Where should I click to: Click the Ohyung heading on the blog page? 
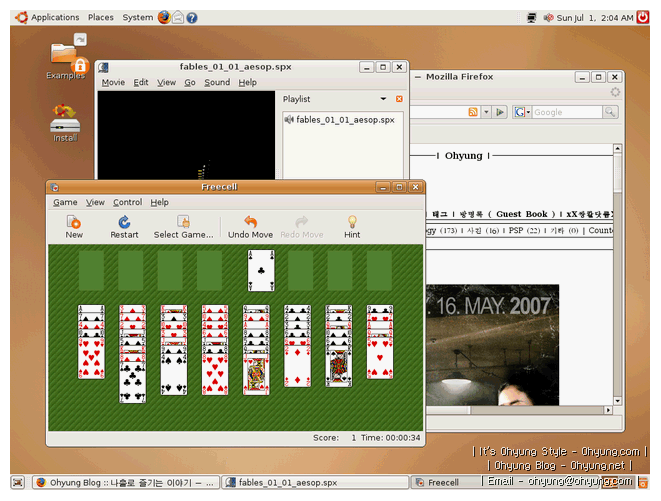coord(463,156)
